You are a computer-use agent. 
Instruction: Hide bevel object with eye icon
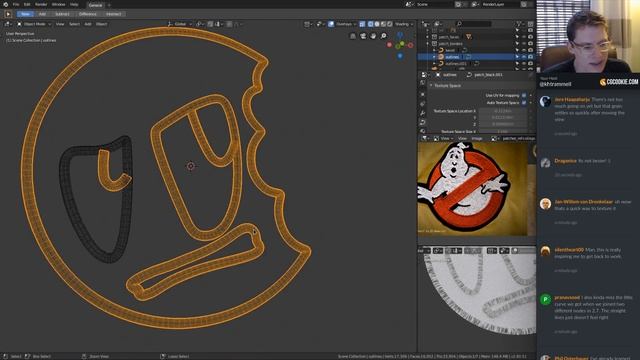(524, 50)
